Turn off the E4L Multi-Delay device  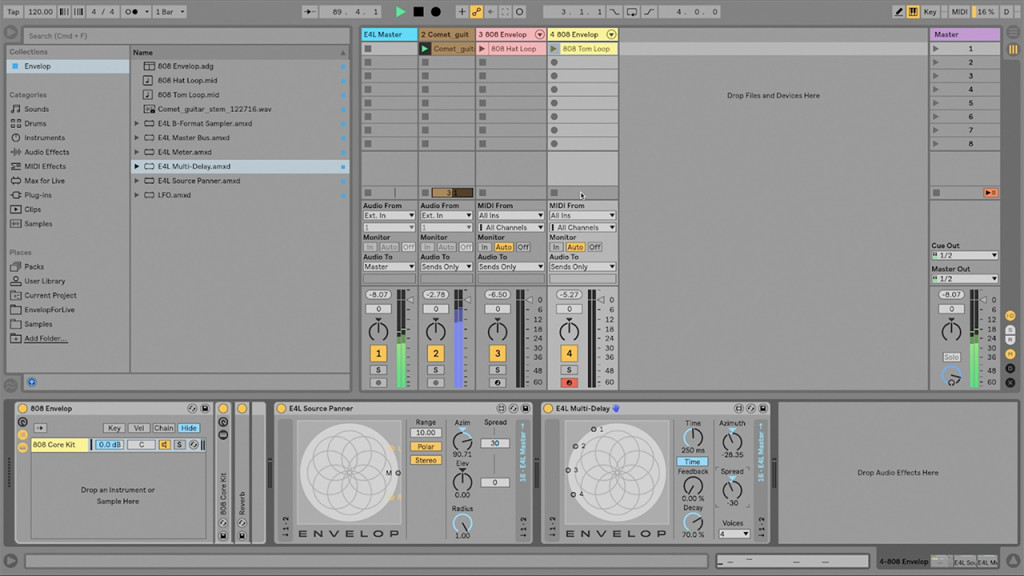[549, 408]
